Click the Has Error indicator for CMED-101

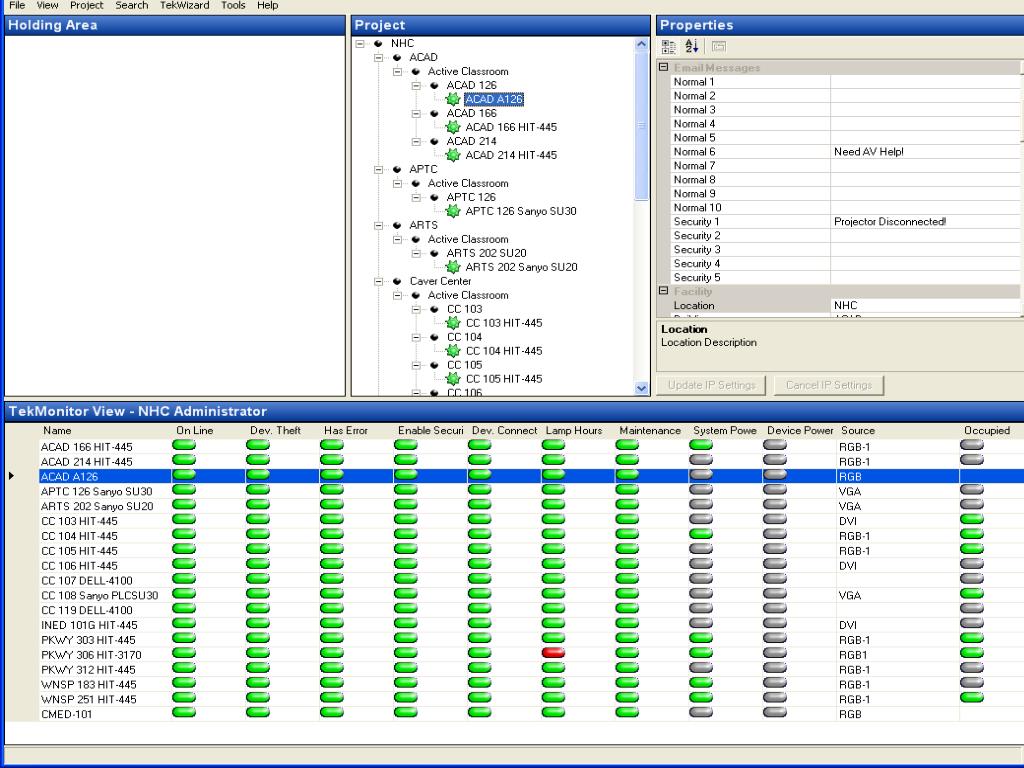pyautogui.click(x=332, y=712)
